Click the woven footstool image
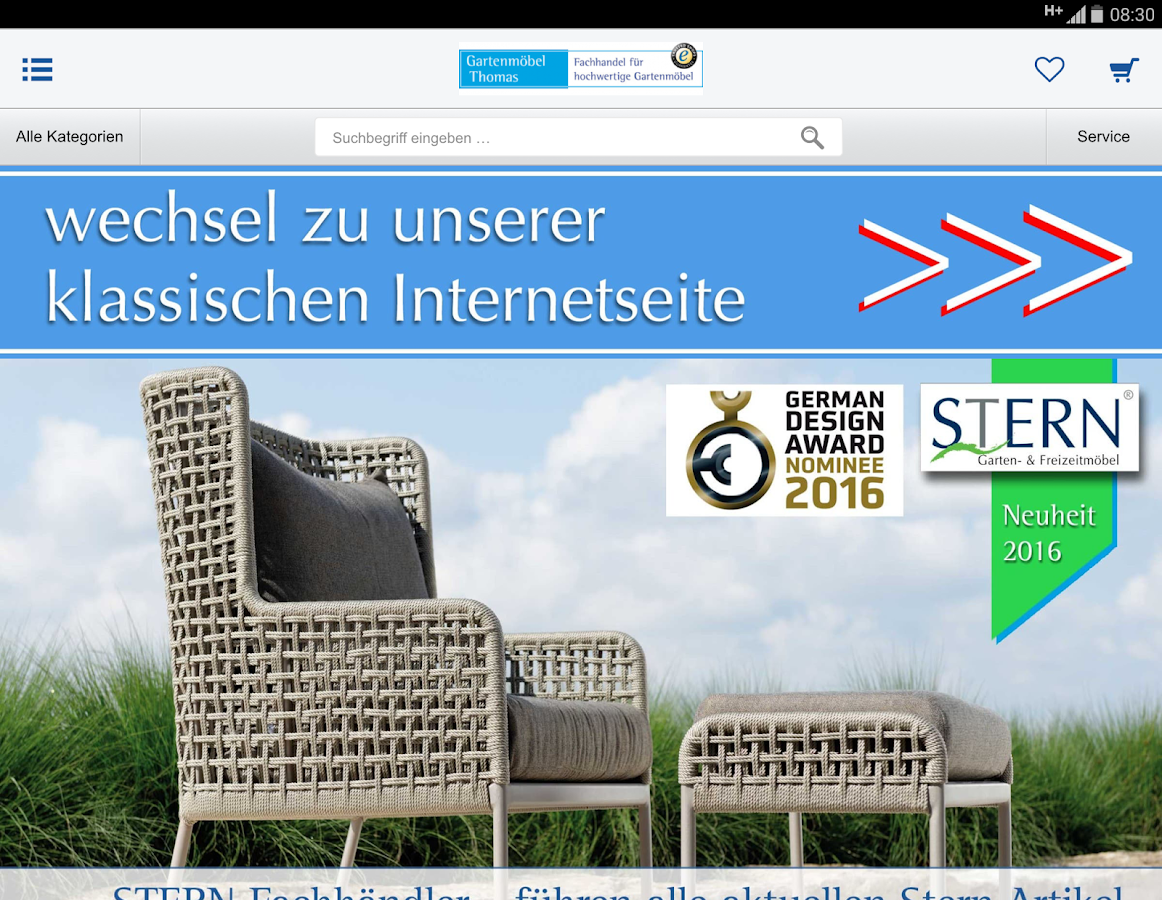 click(x=845, y=778)
